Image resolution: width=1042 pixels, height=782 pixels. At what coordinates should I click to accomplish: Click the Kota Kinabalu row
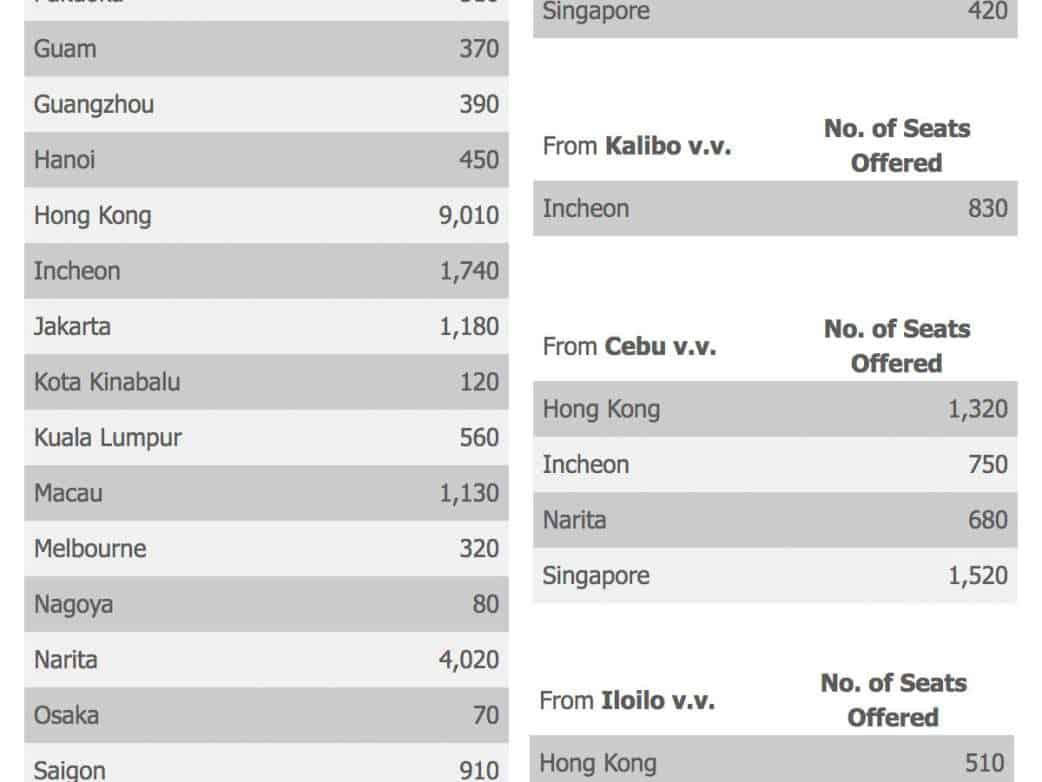coord(266,382)
